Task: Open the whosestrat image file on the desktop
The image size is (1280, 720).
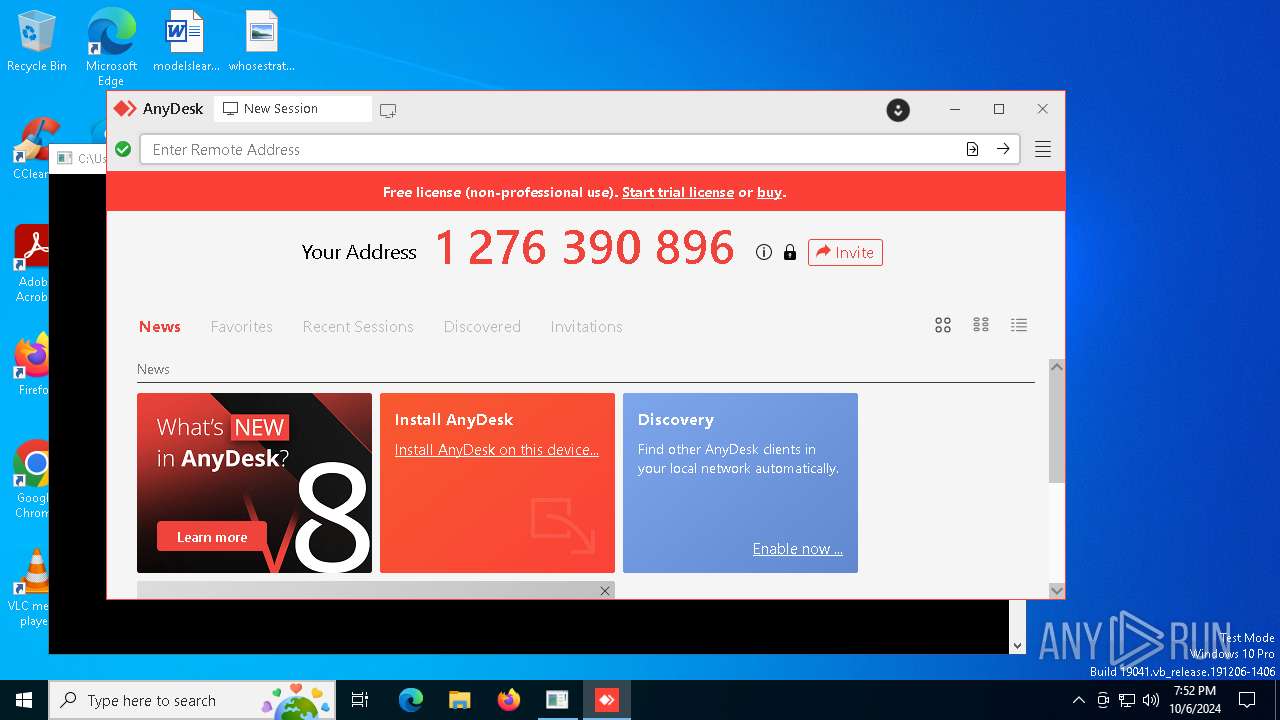Action: 262,42
